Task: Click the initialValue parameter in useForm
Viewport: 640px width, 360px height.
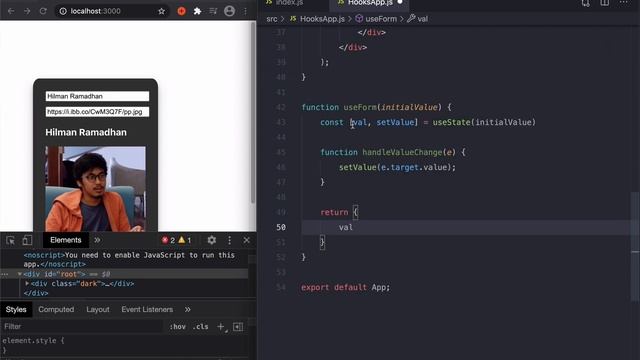Action: click(x=409, y=107)
